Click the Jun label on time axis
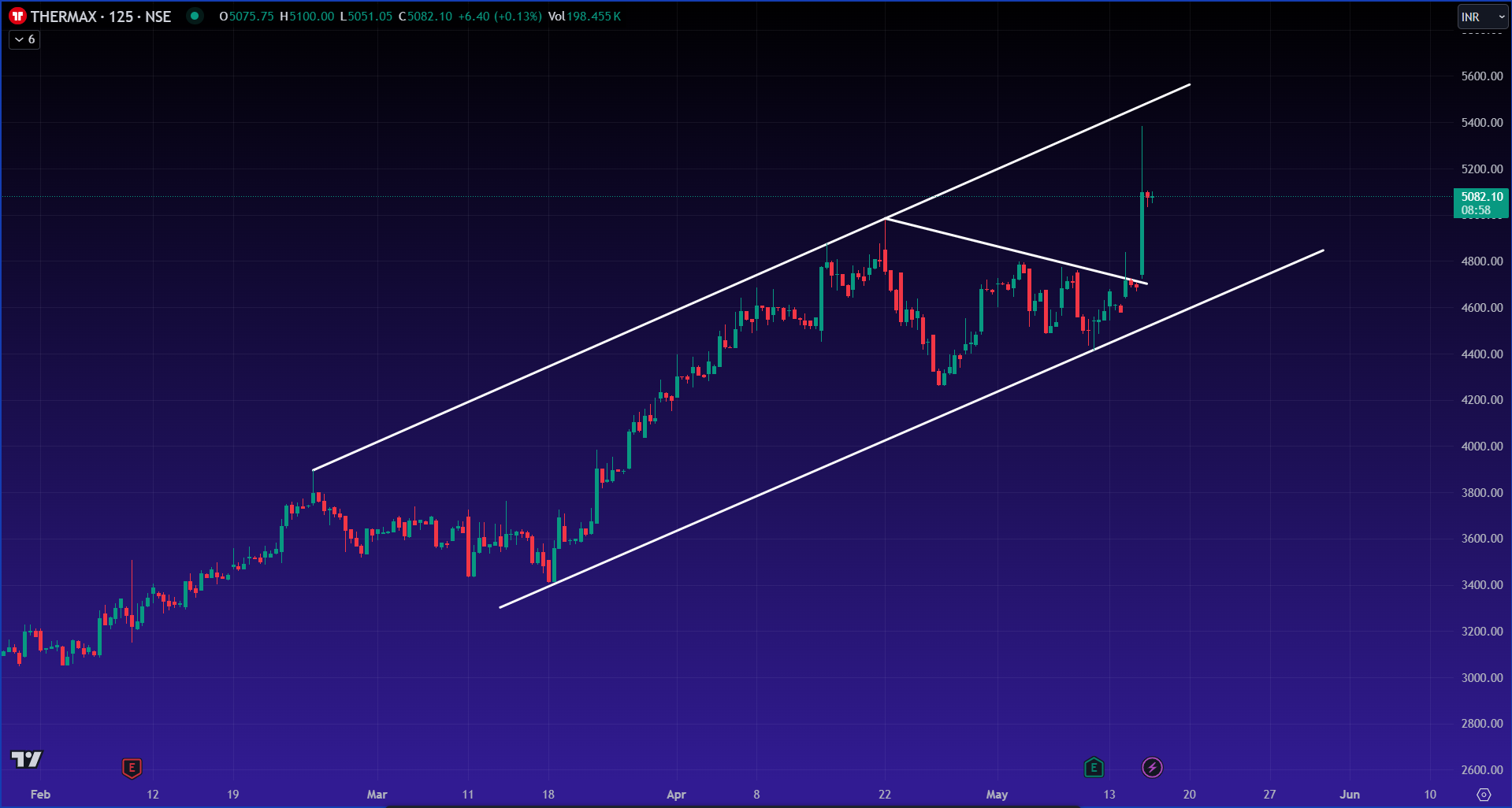 [x=1350, y=794]
